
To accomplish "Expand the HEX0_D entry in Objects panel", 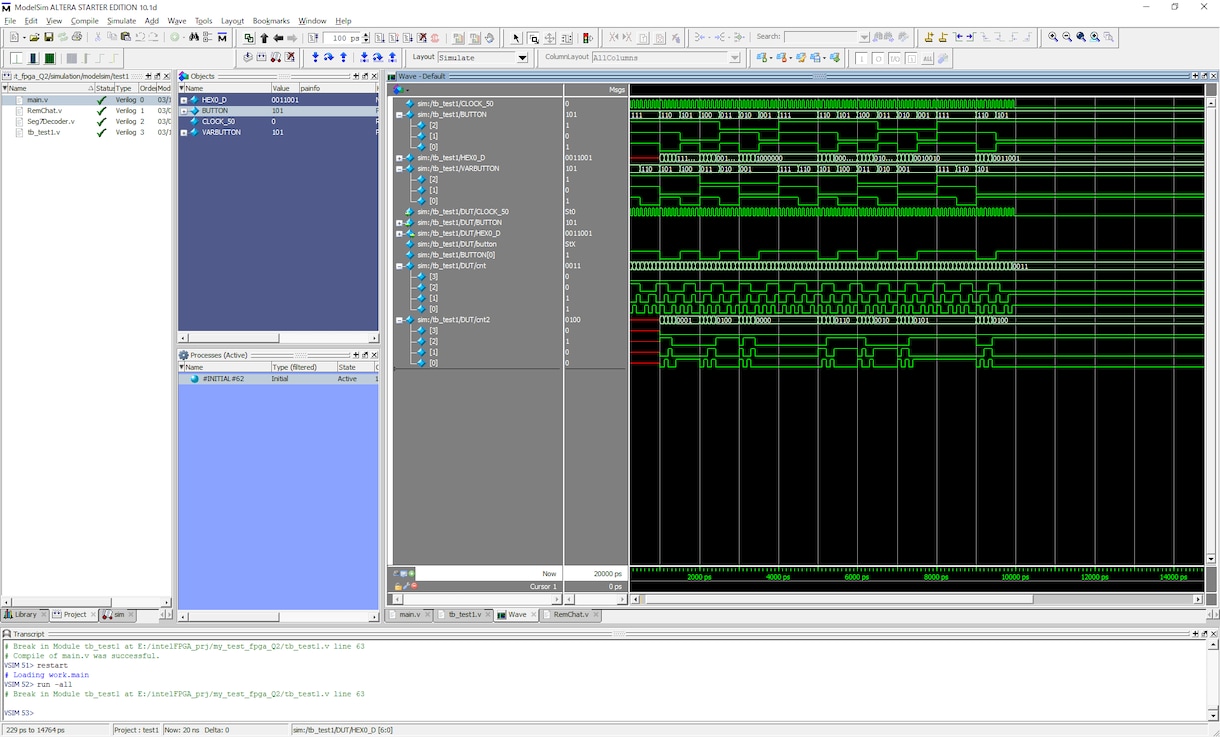I will pos(183,100).
